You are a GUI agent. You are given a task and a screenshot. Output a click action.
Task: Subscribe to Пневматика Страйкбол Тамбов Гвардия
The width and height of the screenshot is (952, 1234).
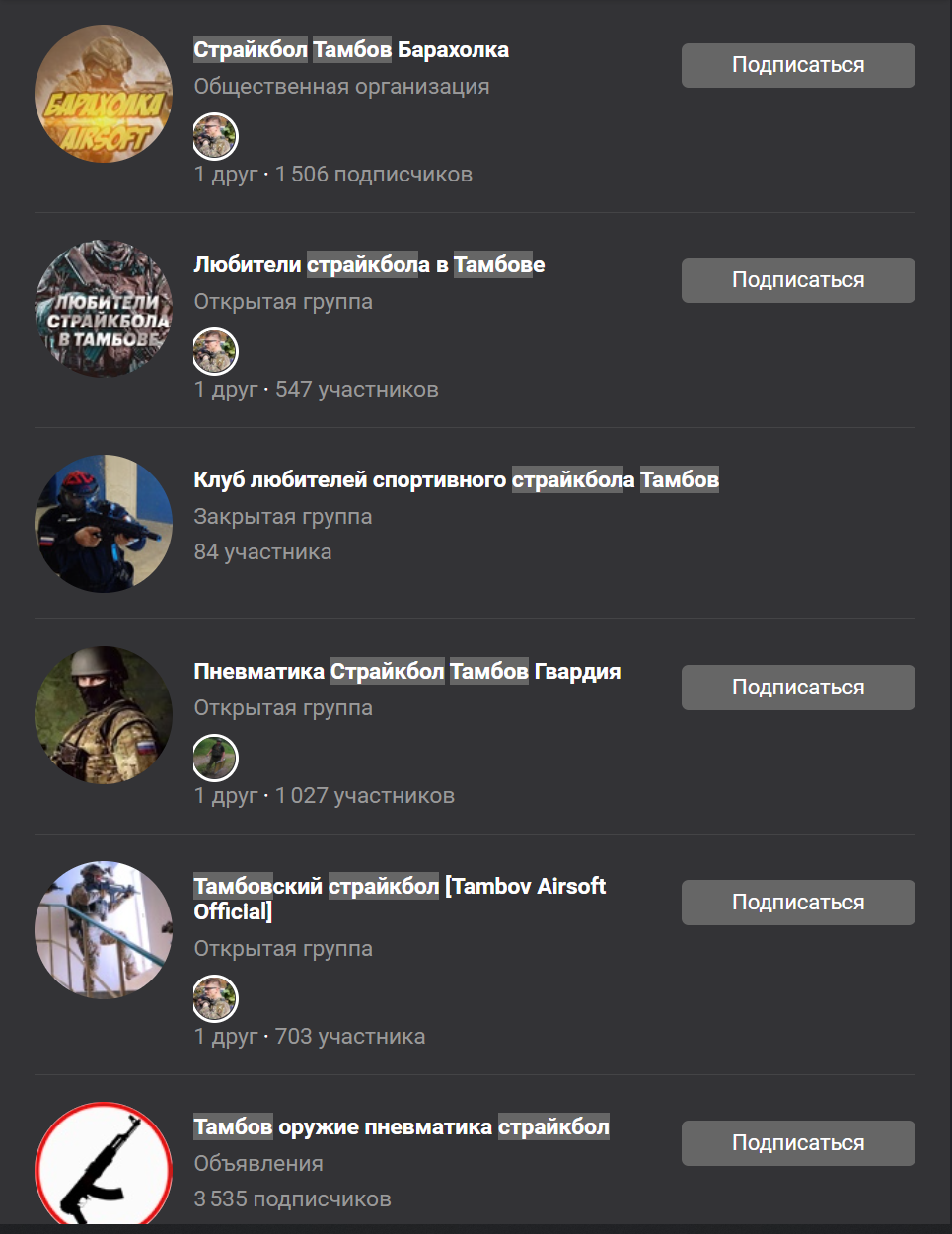798,688
